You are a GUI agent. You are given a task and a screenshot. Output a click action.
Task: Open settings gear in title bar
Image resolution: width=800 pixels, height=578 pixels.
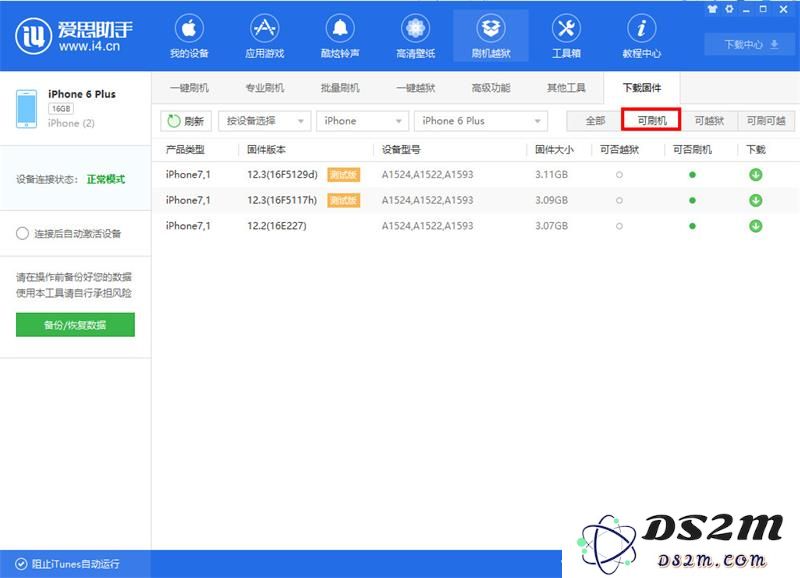coord(730,9)
